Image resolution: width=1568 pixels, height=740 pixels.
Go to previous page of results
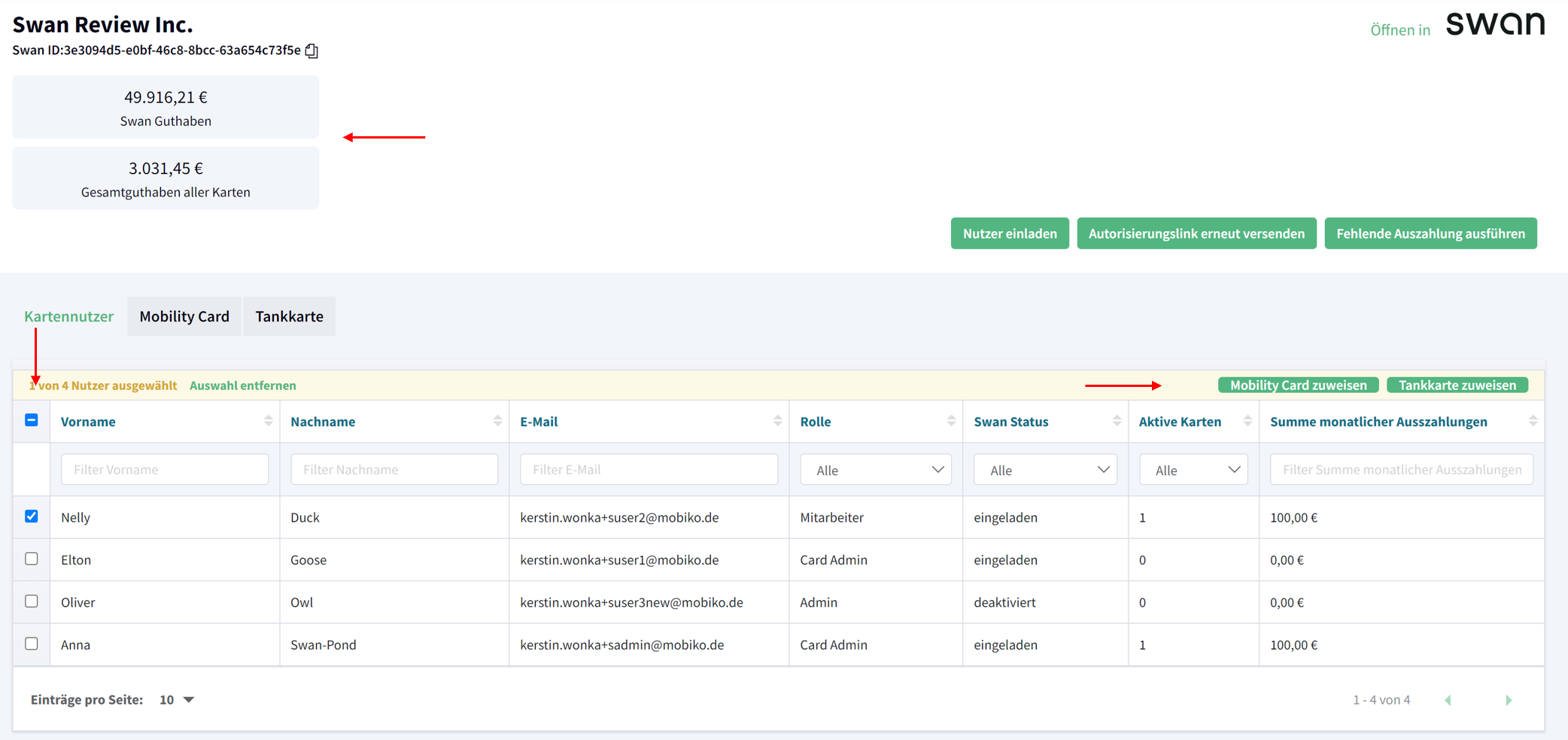point(1448,700)
